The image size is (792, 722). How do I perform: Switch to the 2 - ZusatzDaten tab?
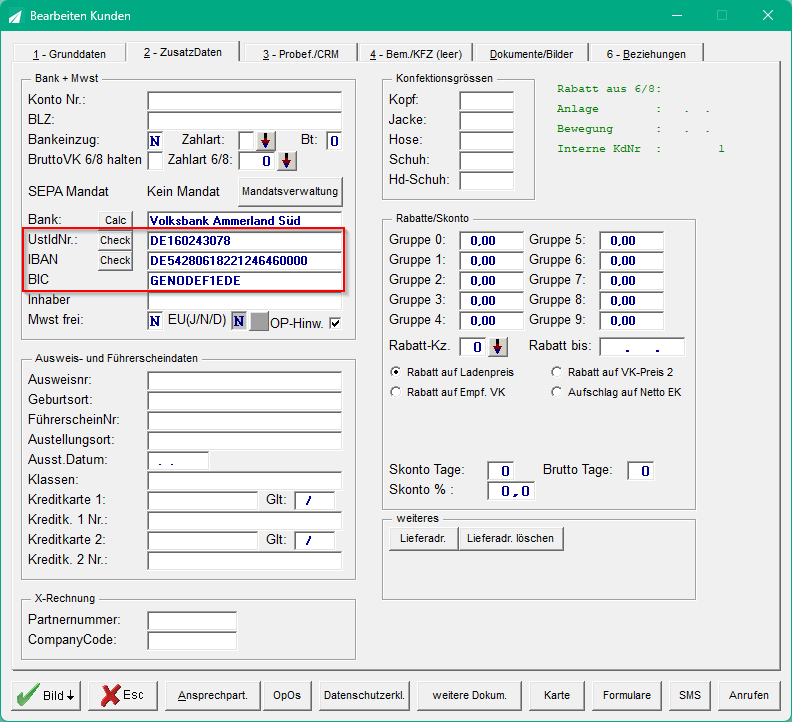coord(183,52)
